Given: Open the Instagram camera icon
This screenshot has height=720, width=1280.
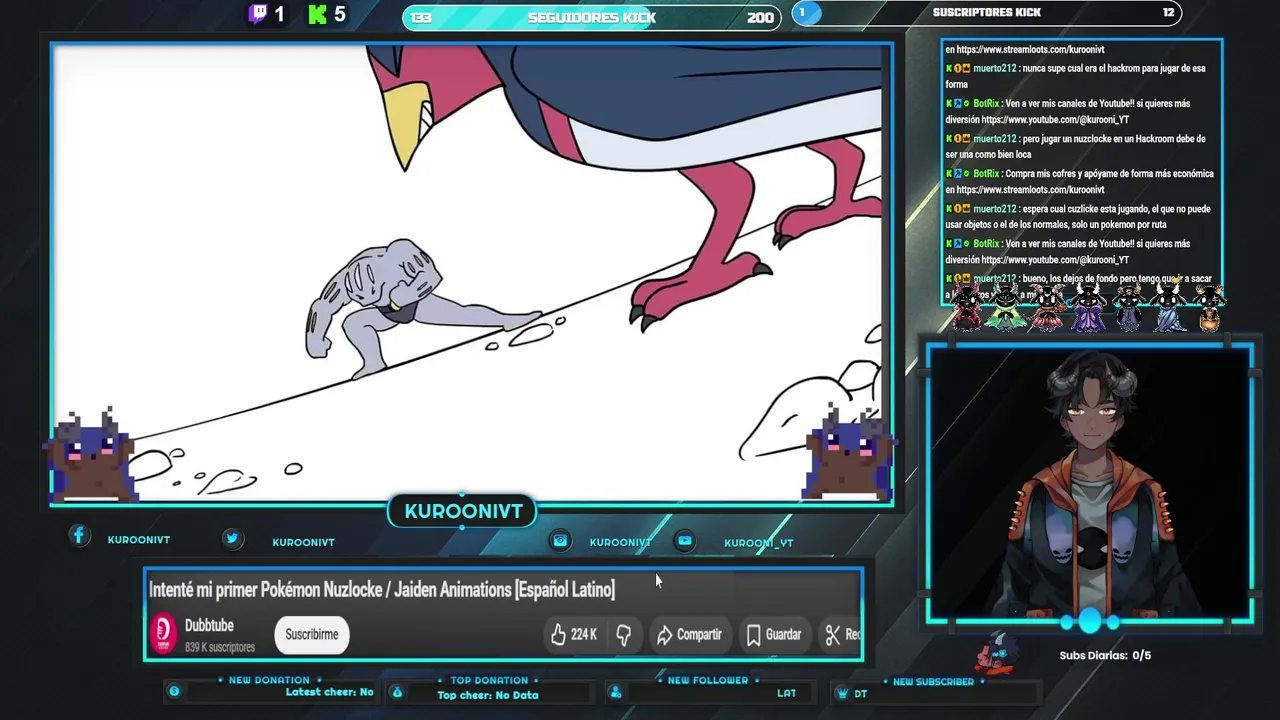Looking at the screenshot, I should tap(560, 540).
